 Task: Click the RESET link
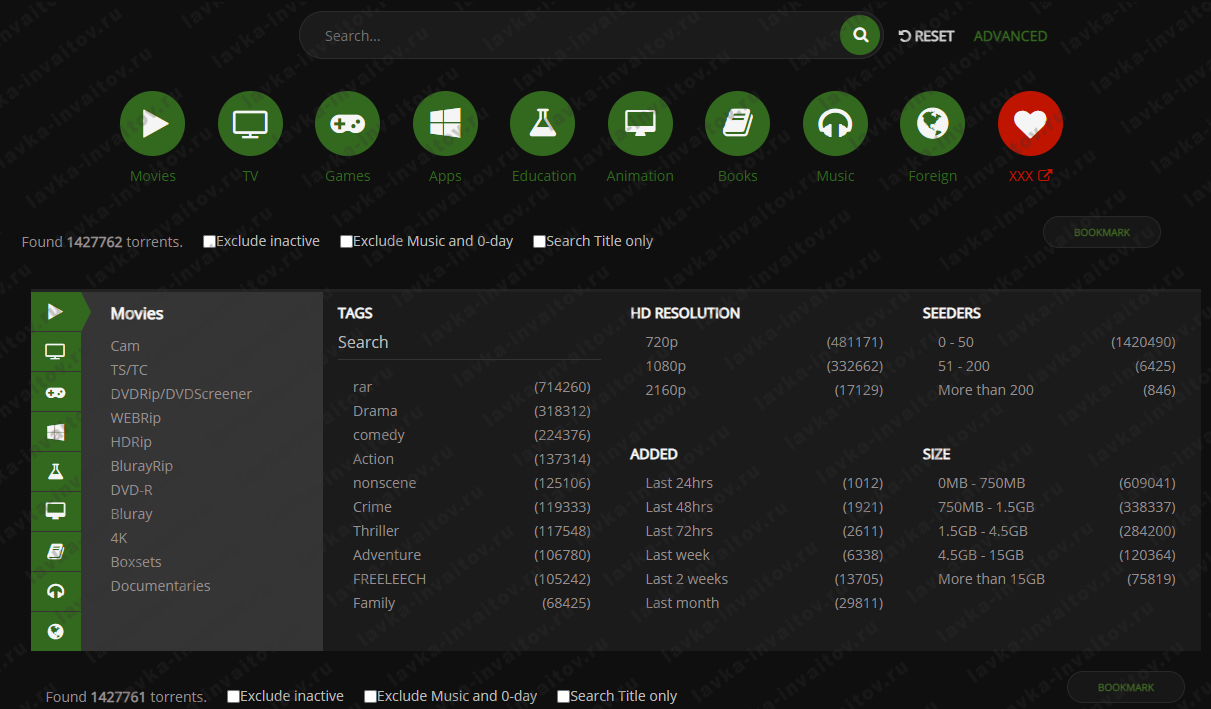pos(926,36)
